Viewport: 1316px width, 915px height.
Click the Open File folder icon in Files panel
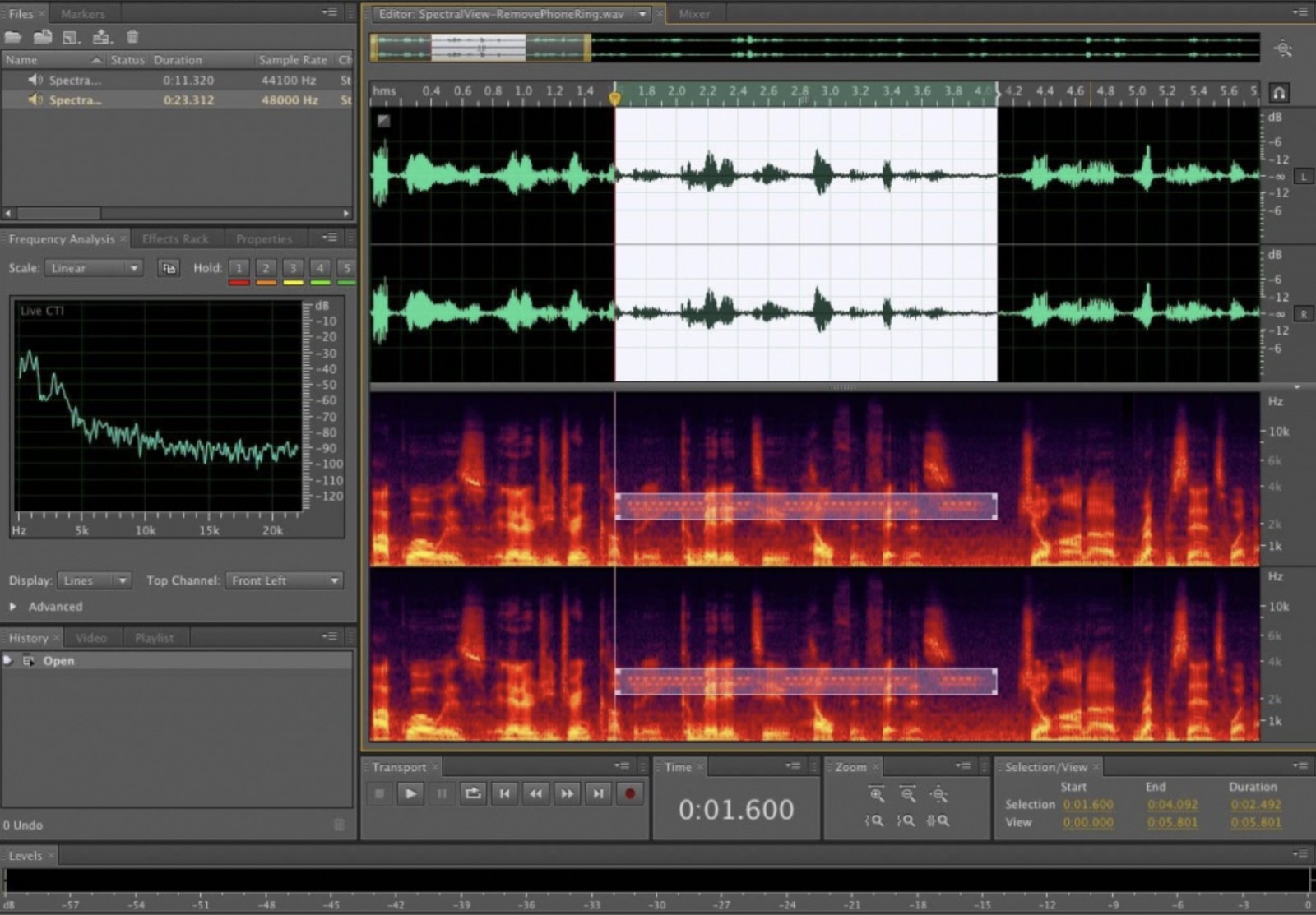[12, 37]
